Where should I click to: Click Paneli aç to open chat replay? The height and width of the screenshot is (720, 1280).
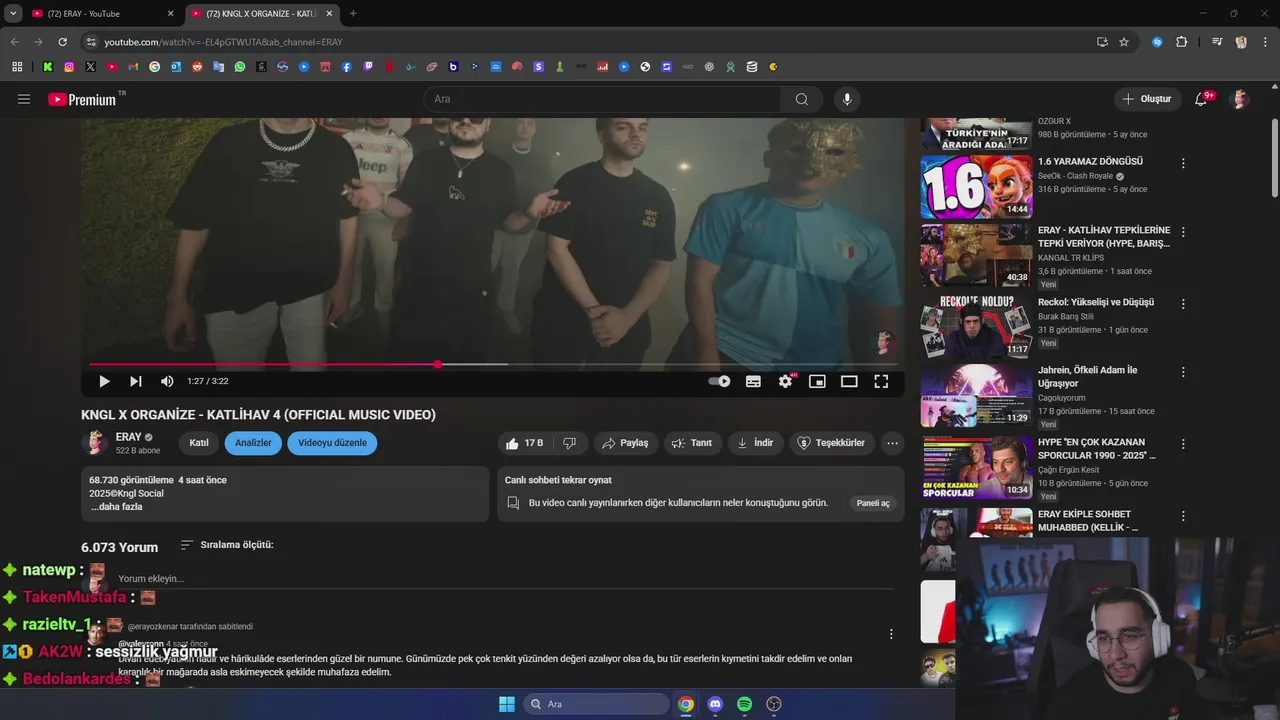click(872, 503)
